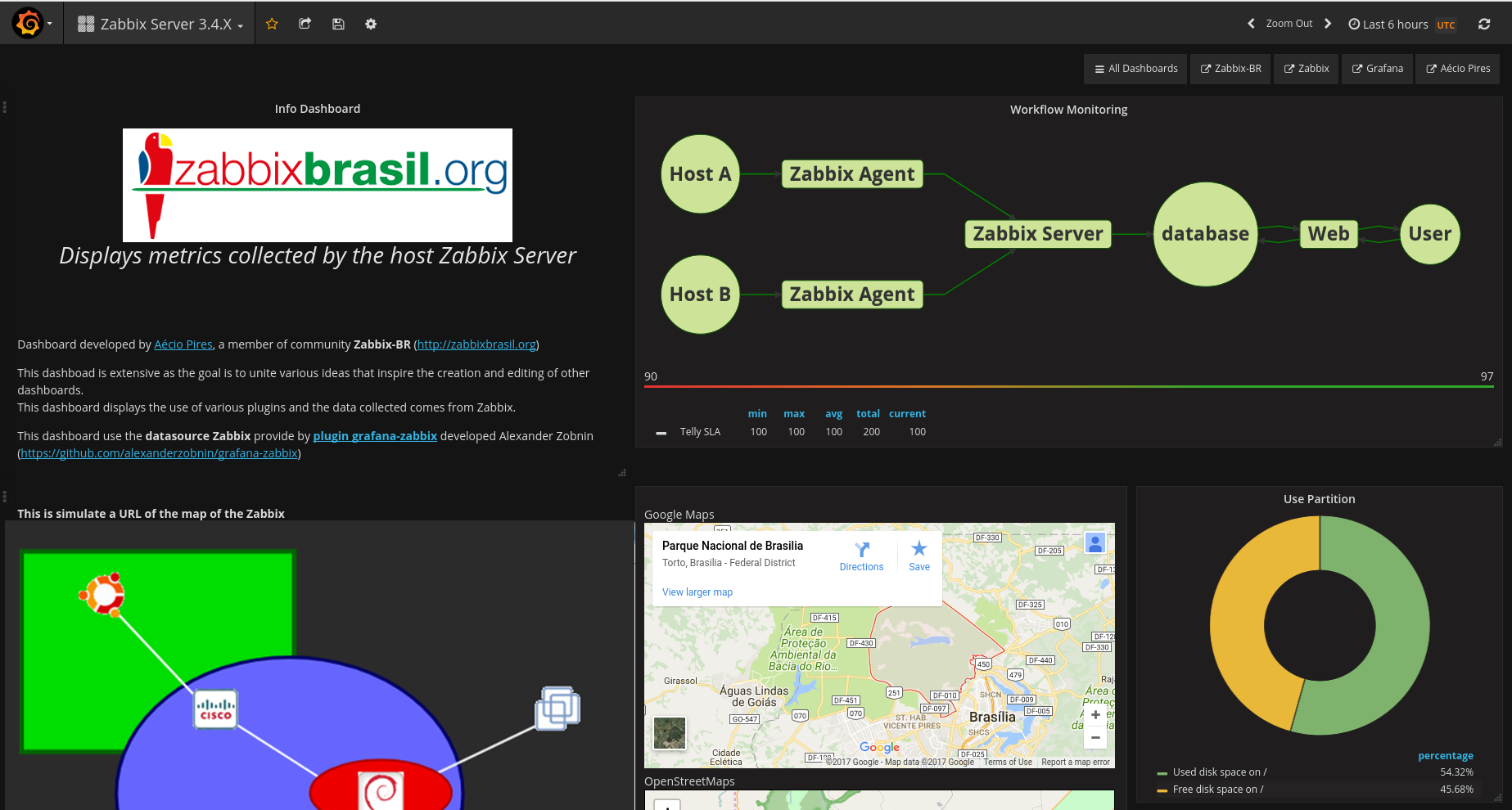Image resolution: width=1512 pixels, height=810 pixels.
Task: Open the Workflow Monitoring panel title menu
Action: click(x=1068, y=110)
